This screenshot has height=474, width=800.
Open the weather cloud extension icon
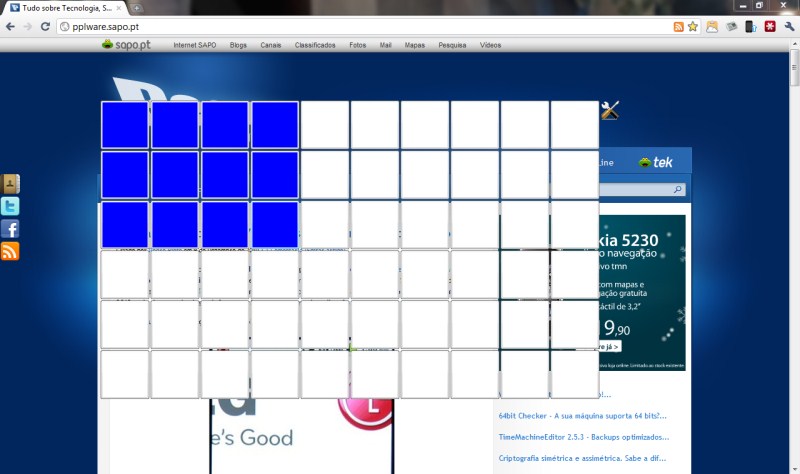tap(712, 27)
